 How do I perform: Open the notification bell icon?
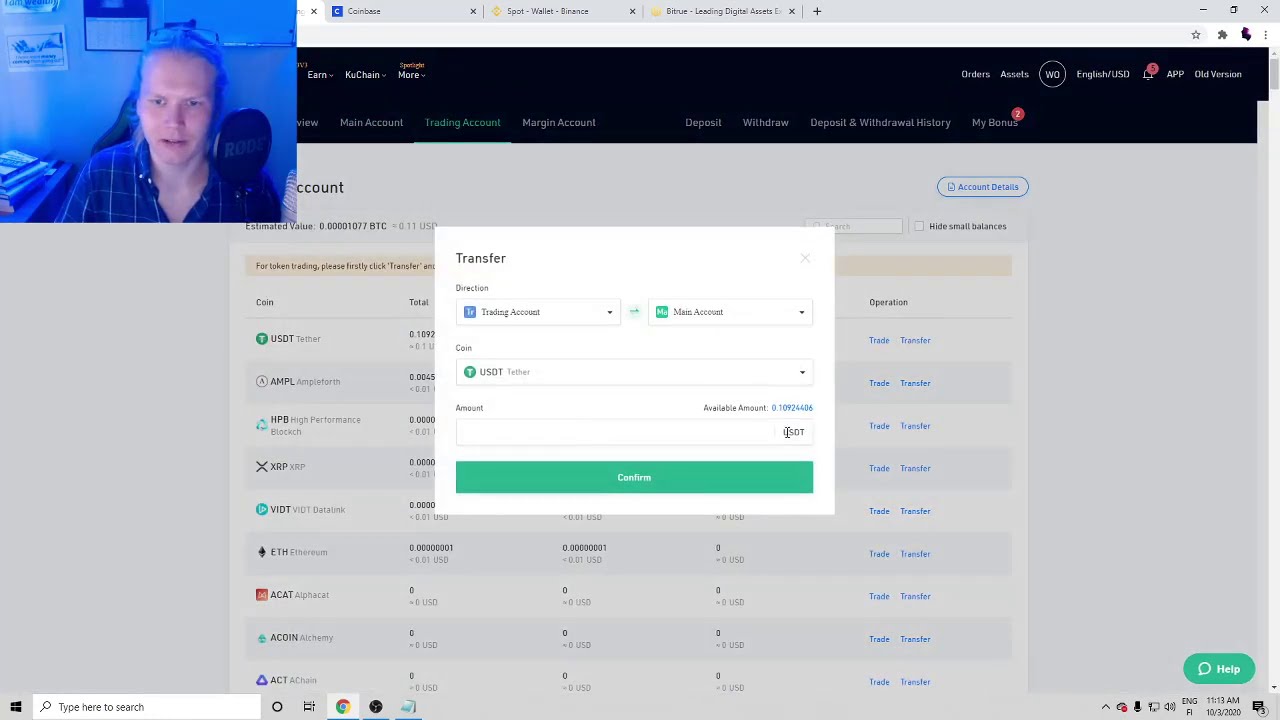coord(1148,74)
